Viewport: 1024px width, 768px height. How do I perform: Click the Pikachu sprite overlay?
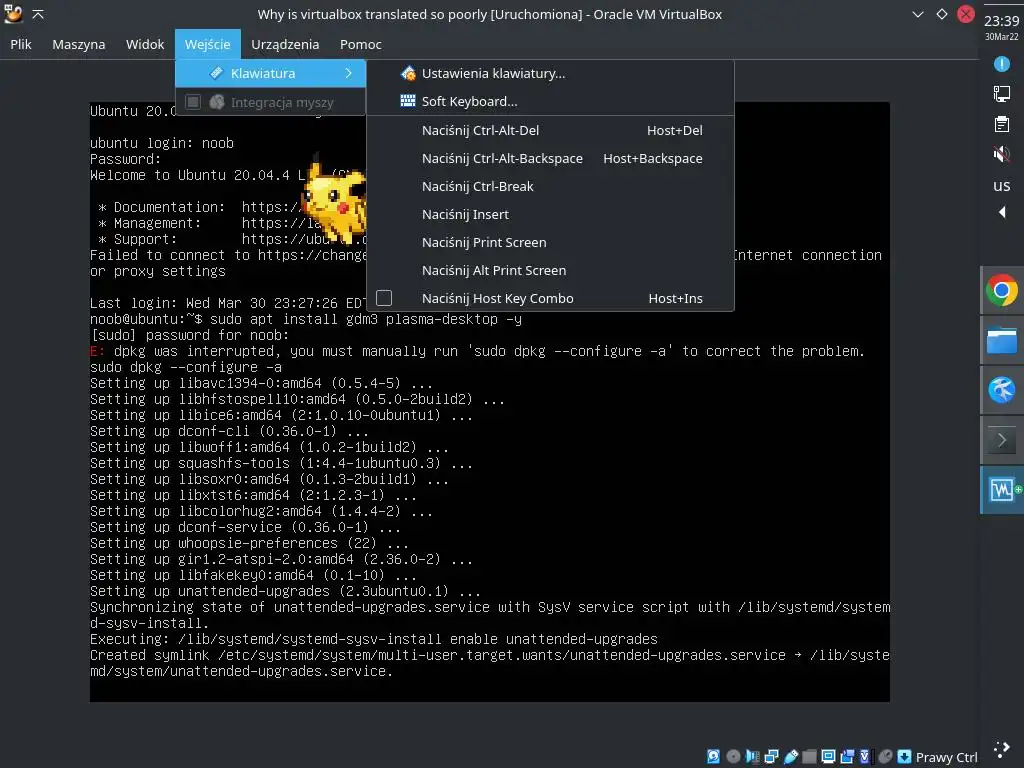tap(334, 198)
